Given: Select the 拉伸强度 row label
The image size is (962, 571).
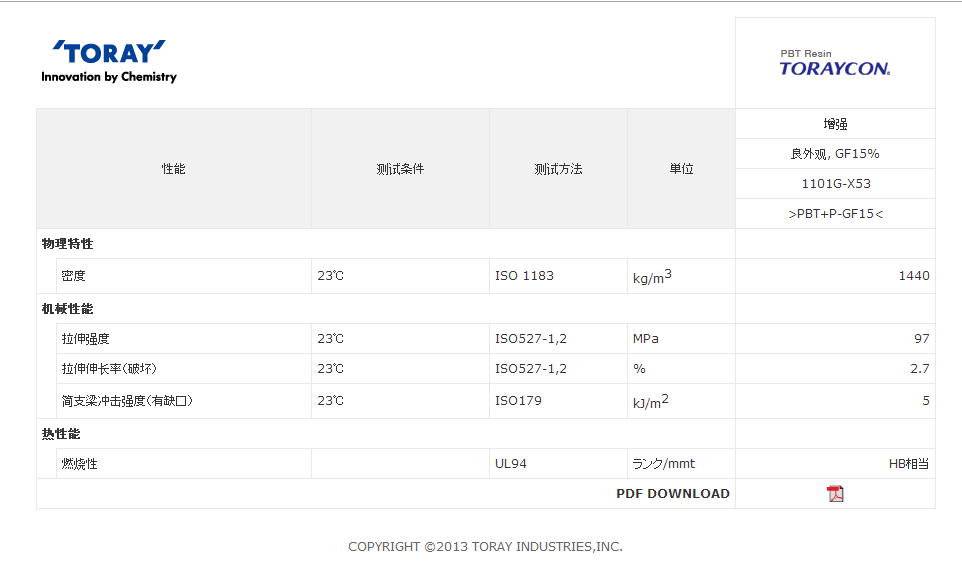Looking at the screenshot, I should 86,339.
